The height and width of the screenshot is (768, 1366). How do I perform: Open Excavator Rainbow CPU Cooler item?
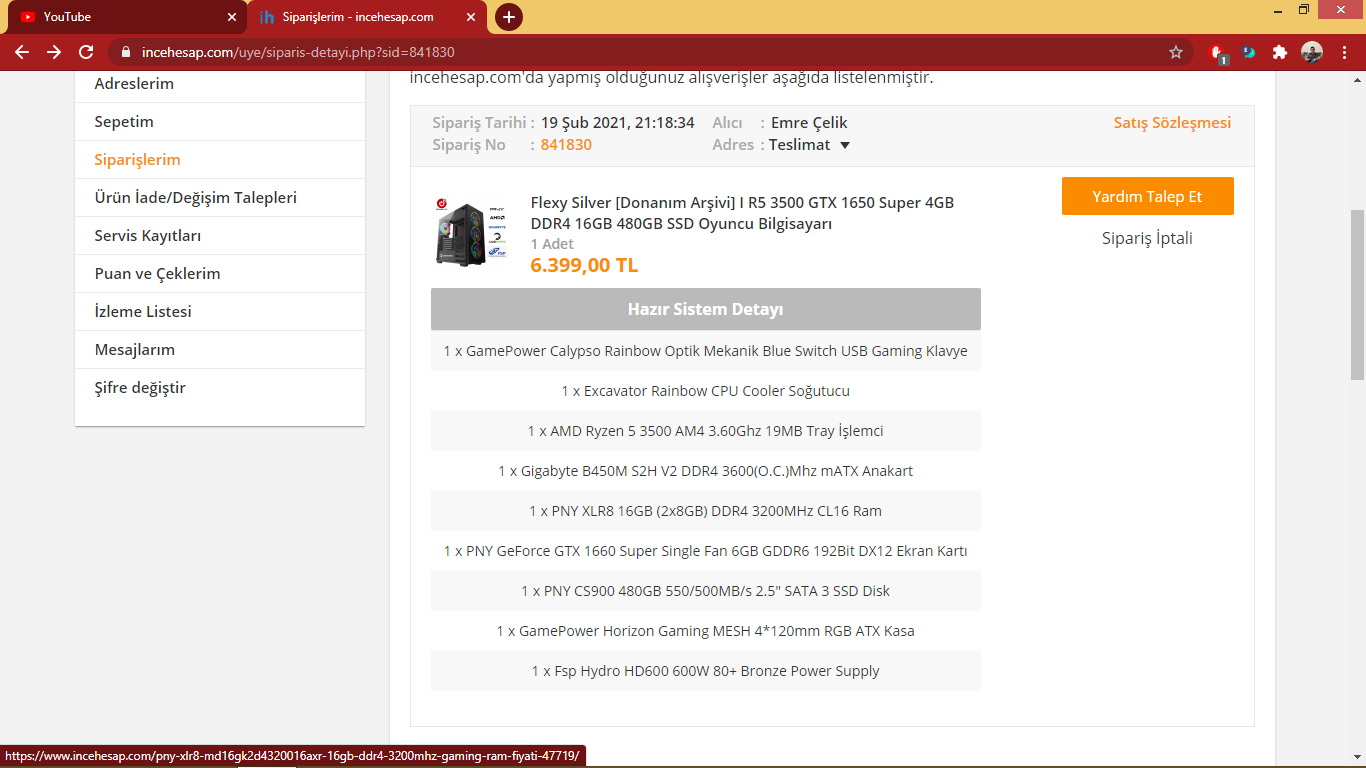coord(705,391)
